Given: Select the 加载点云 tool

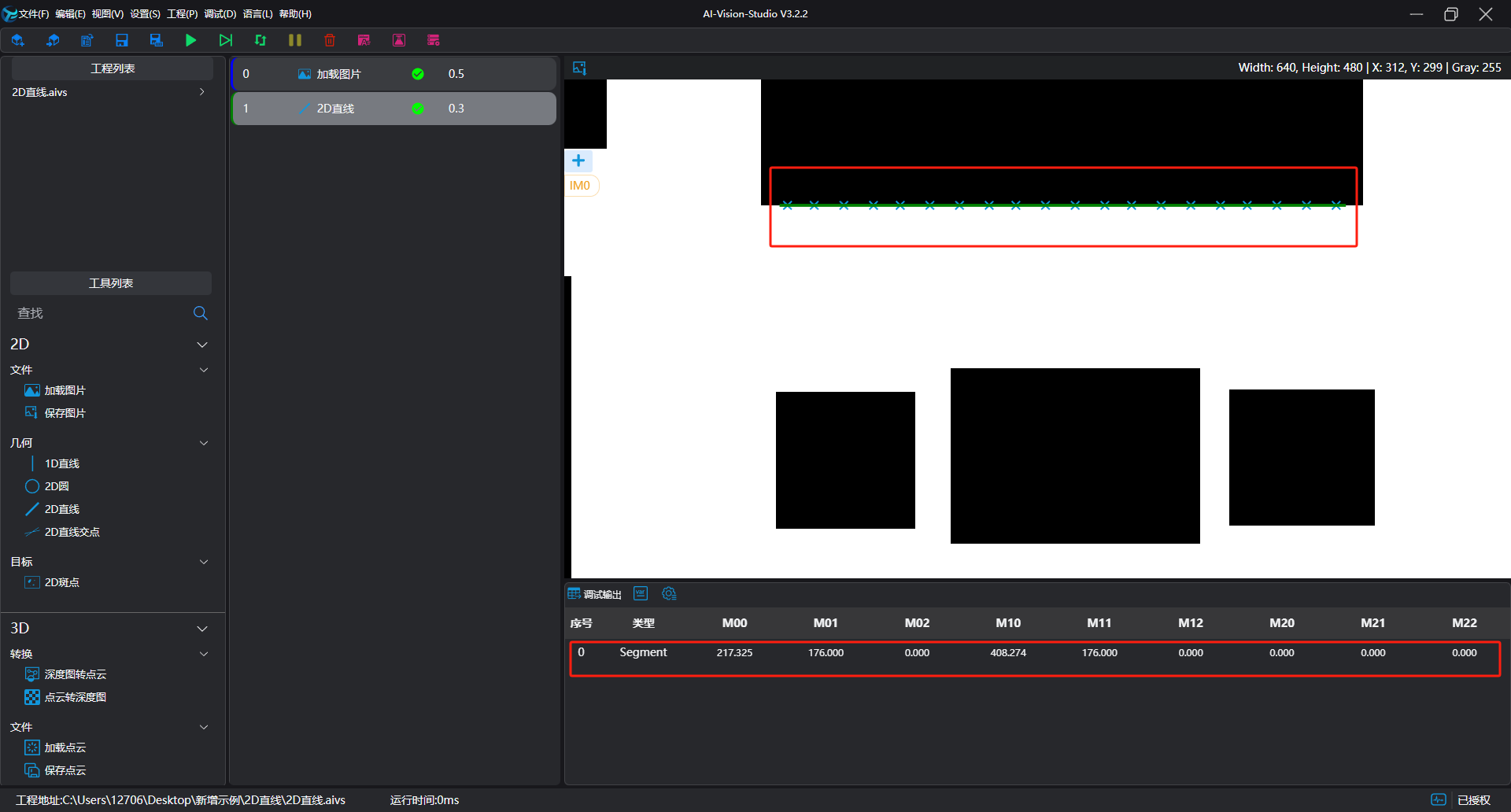Looking at the screenshot, I should click(x=55, y=747).
